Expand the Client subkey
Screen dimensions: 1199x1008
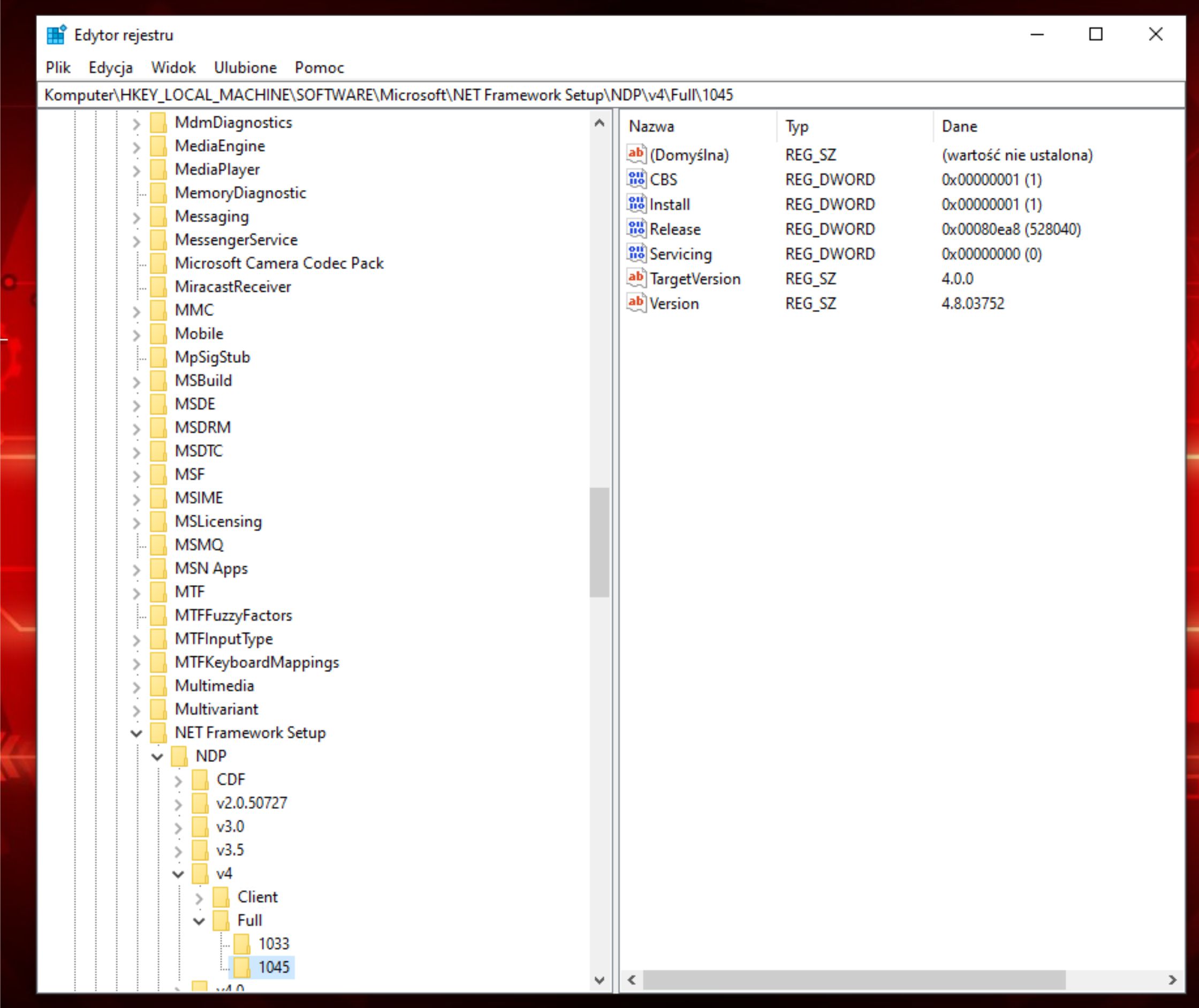pos(199,898)
